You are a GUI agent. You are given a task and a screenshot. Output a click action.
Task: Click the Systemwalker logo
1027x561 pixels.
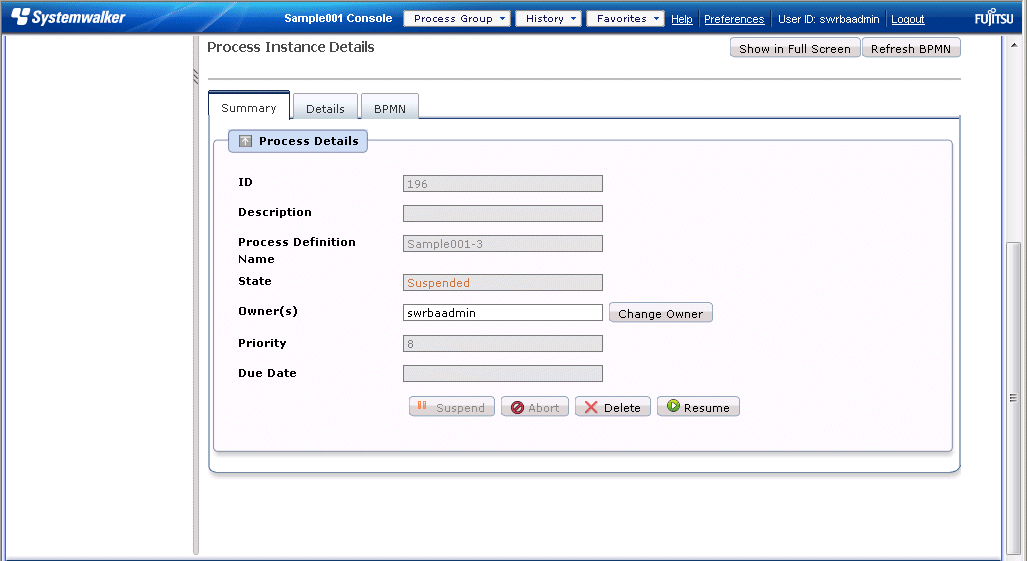point(67,17)
